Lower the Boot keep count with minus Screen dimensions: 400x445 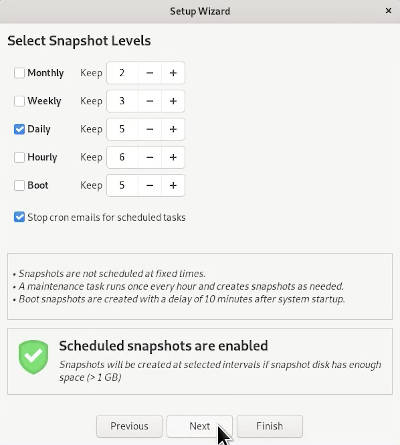pyautogui.click(x=150, y=185)
